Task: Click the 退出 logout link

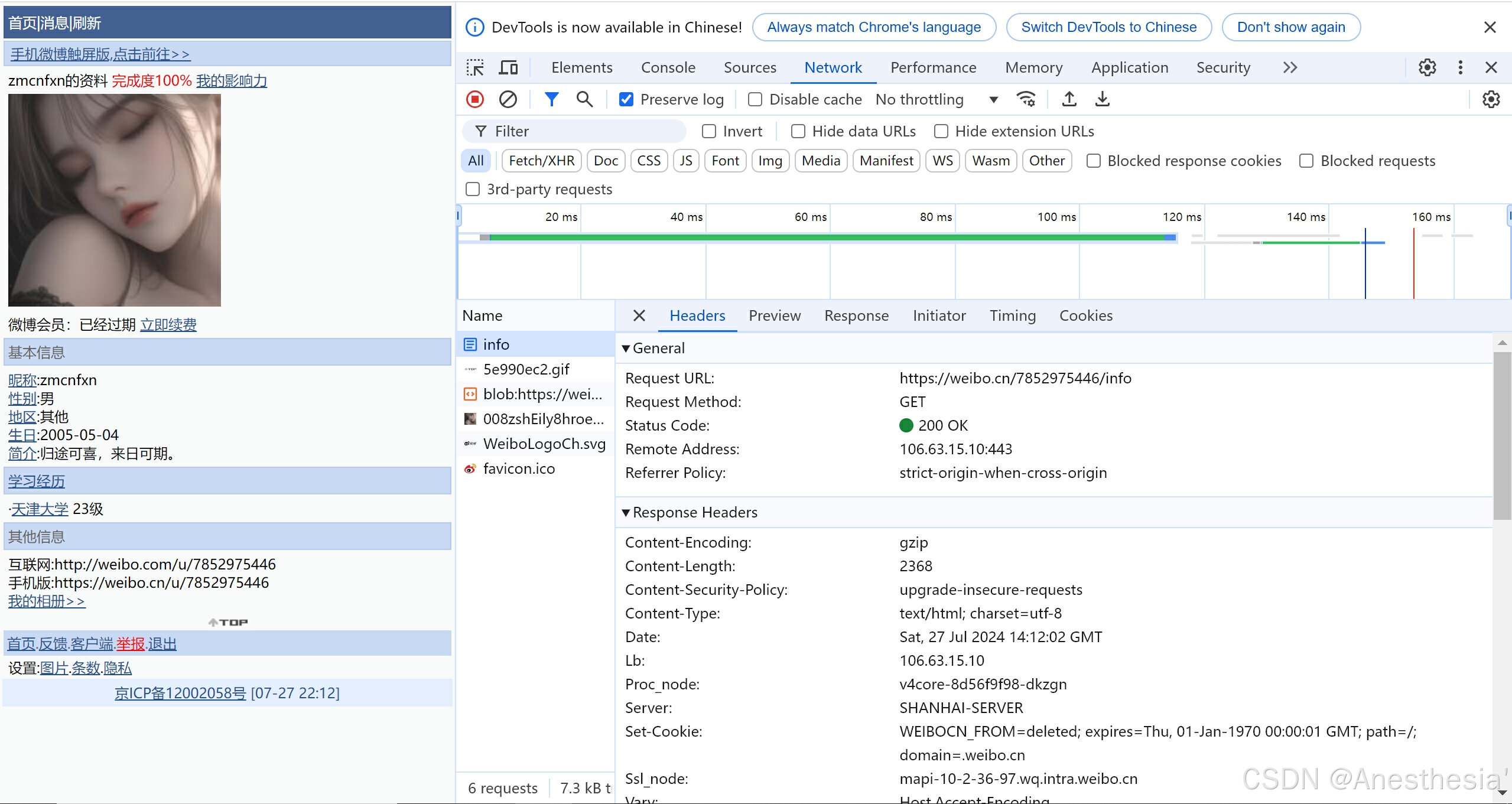Action: (x=162, y=644)
